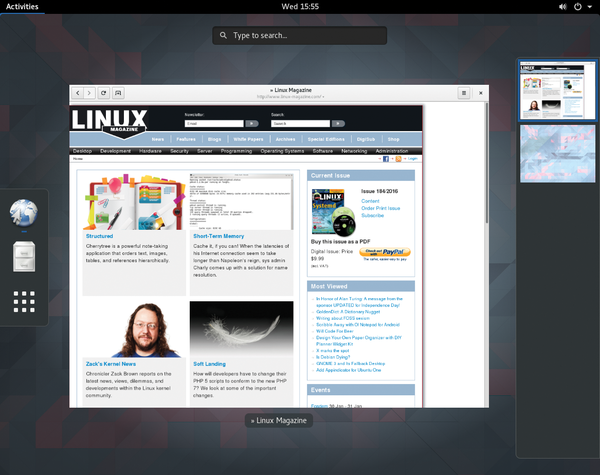Open the Soft Landing article link
The width and height of the screenshot is (600, 475).
209,364
